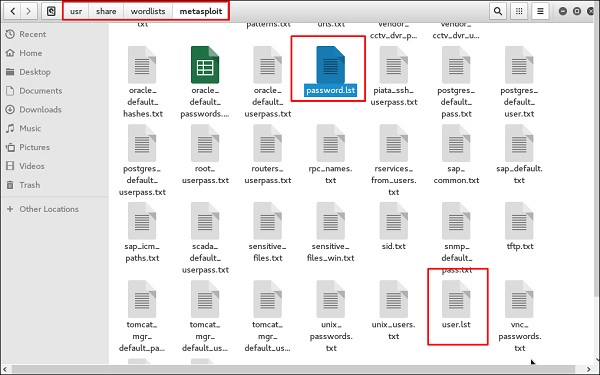Select oracle_default_userpass.txt file icon
Viewport: 600px width, 375px height.
click(x=267, y=65)
